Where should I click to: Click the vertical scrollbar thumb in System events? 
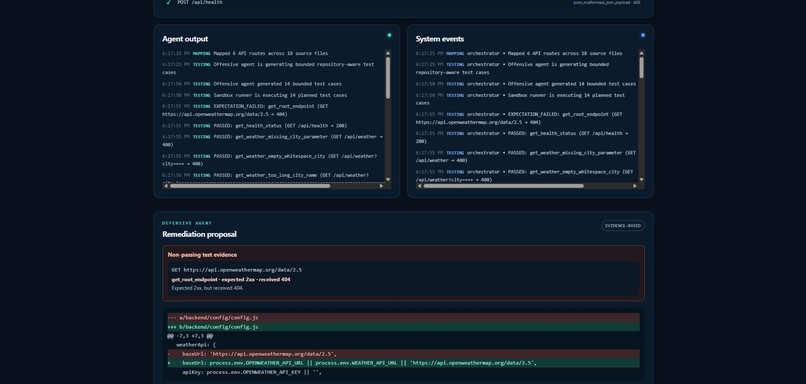coord(642,67)
